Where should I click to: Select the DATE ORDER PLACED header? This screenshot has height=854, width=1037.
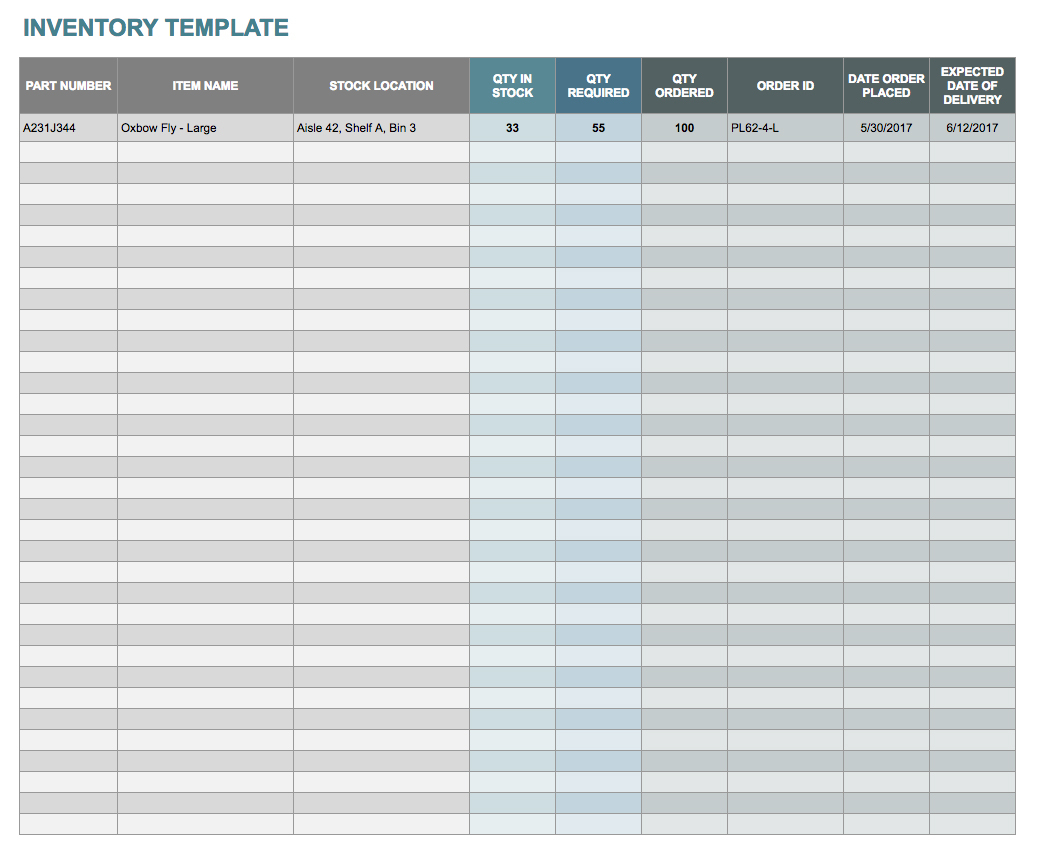click(886, 85)
